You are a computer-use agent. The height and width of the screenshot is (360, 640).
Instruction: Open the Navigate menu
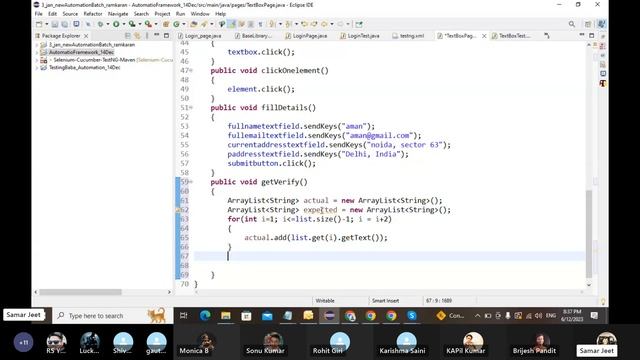pos(118,13)
